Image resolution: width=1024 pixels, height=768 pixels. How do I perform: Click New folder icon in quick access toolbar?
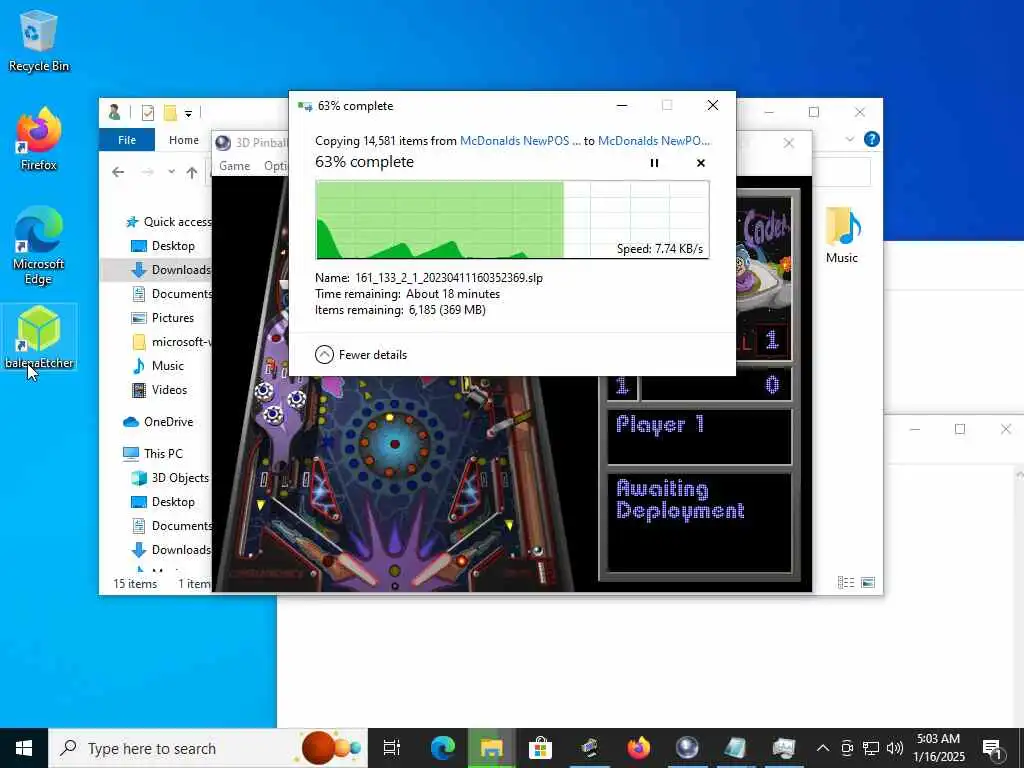[x=170, y=113]
